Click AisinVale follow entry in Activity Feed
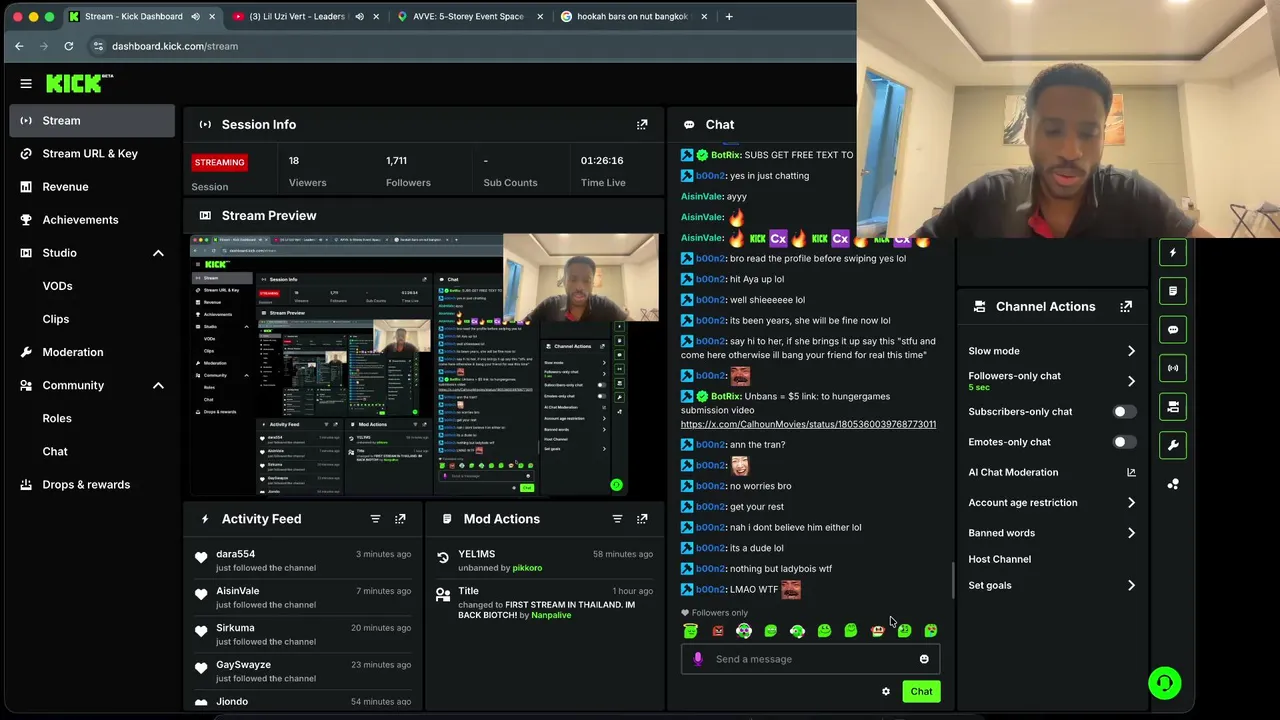Image resolution: width=1280 pixels, height=720 pixels. (x=303, y=597)
